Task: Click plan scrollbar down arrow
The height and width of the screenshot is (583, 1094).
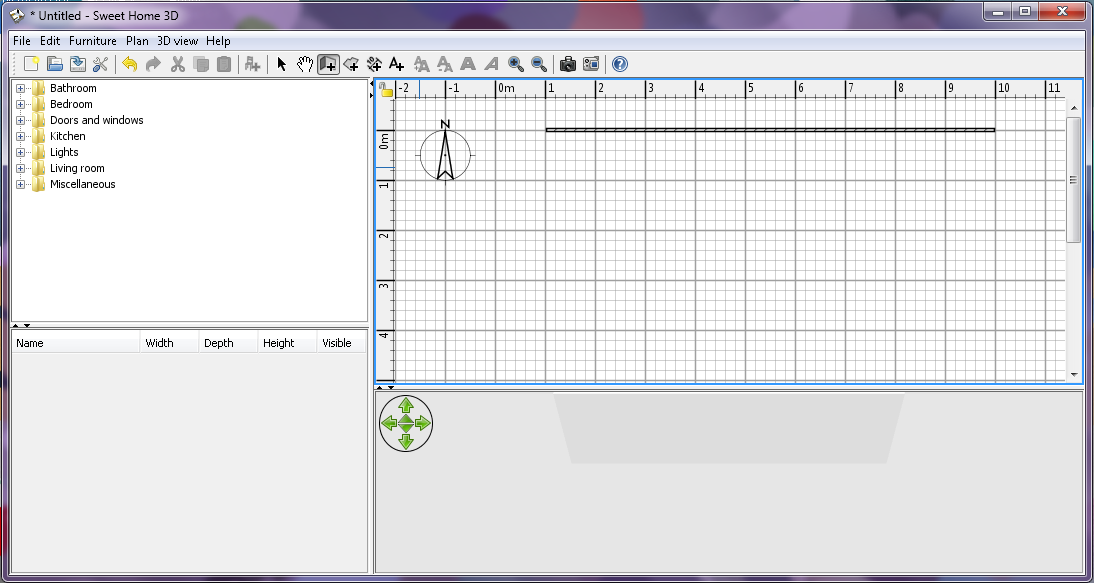Action: (x=1073, y=375)
